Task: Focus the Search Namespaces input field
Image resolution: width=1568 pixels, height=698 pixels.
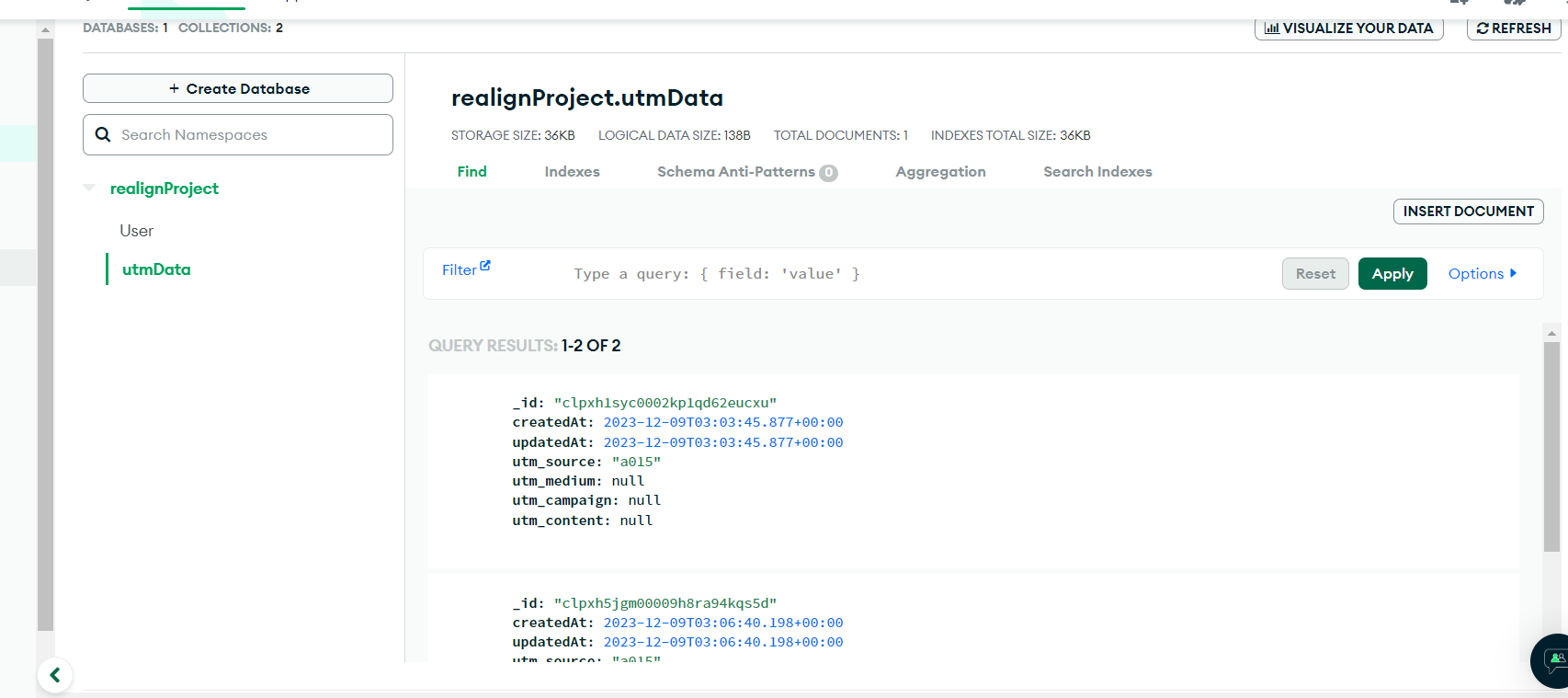Action: [x=238, y=134]
